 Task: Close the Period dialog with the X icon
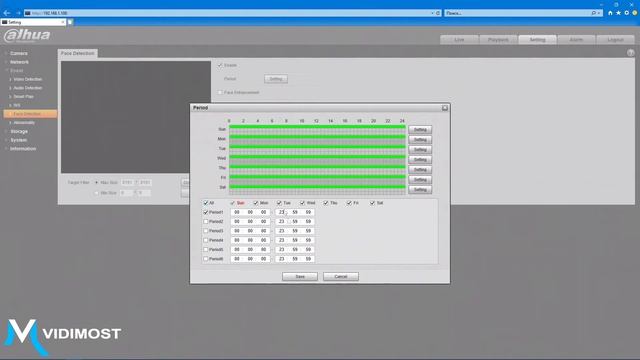(445, 108)
